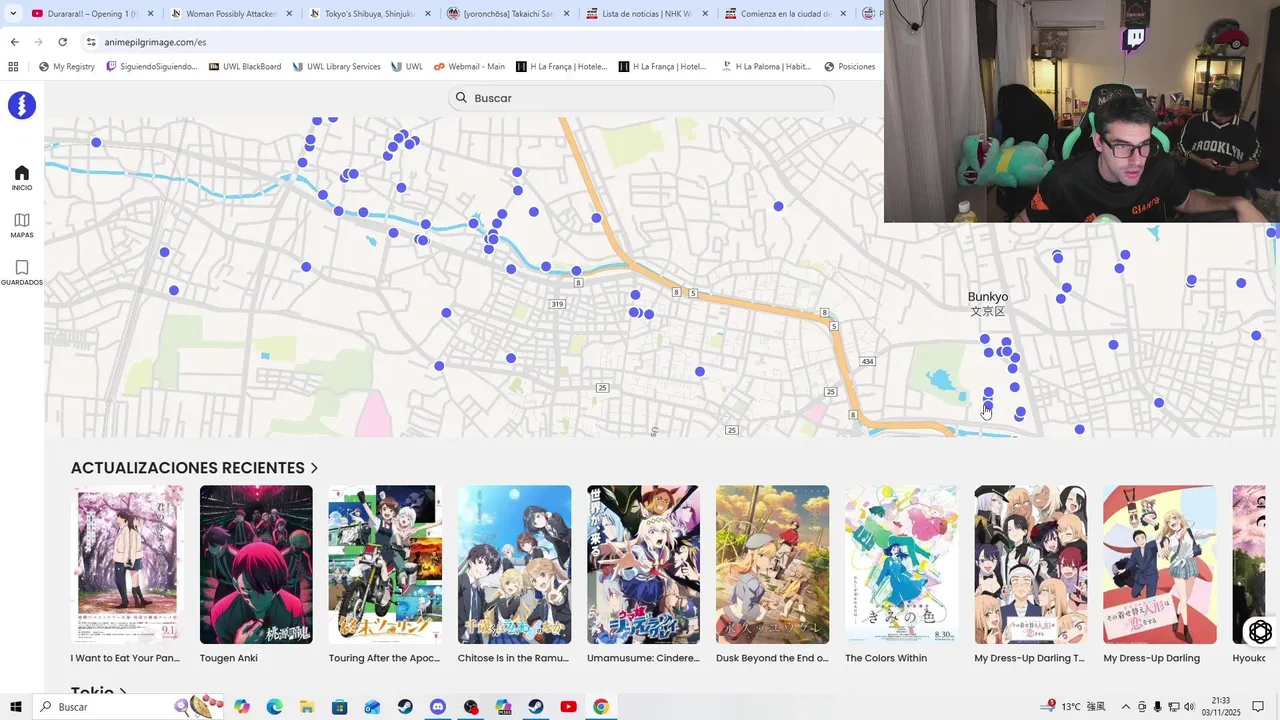
Task: Open the Guardados bookmark icon
Action: (22, 267)
